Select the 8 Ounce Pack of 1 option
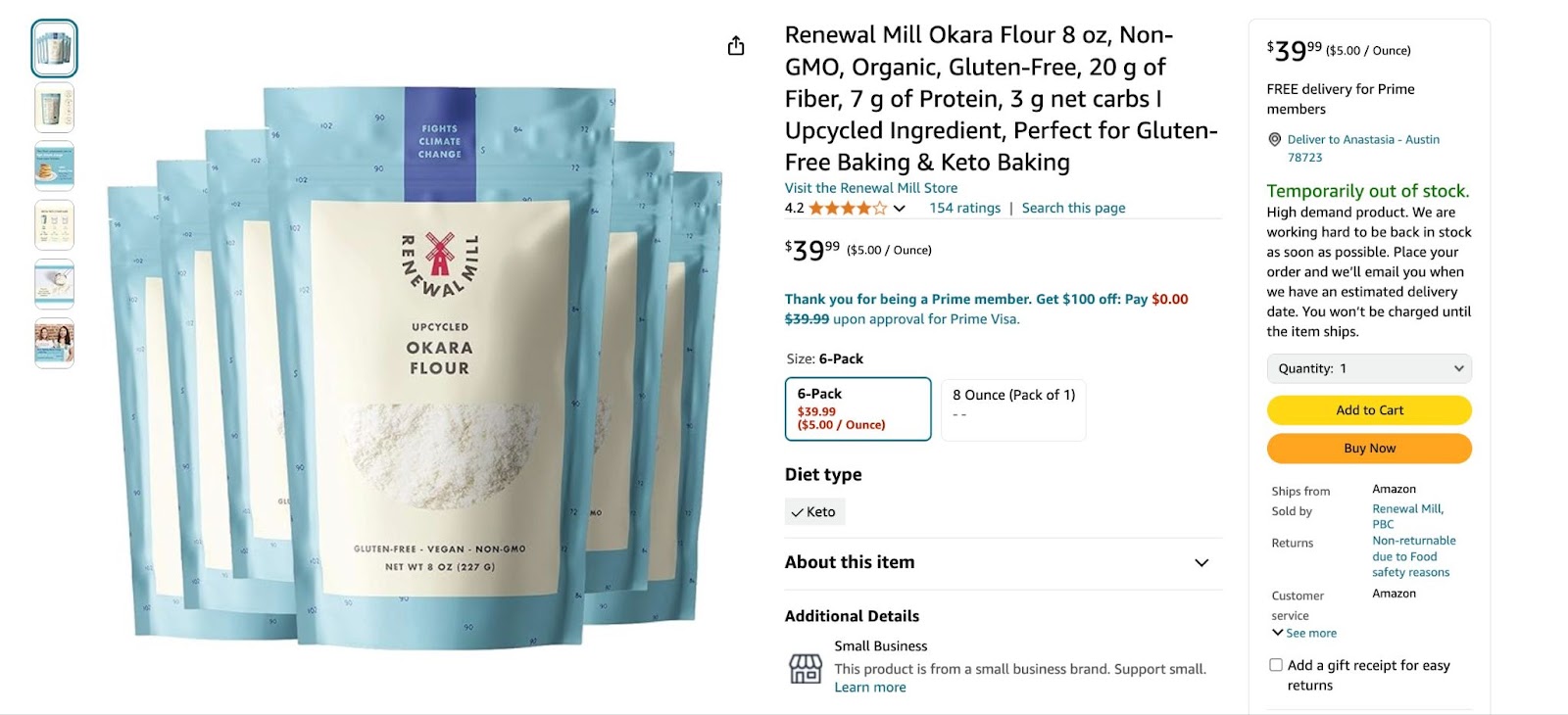 tap(1013, 408)
